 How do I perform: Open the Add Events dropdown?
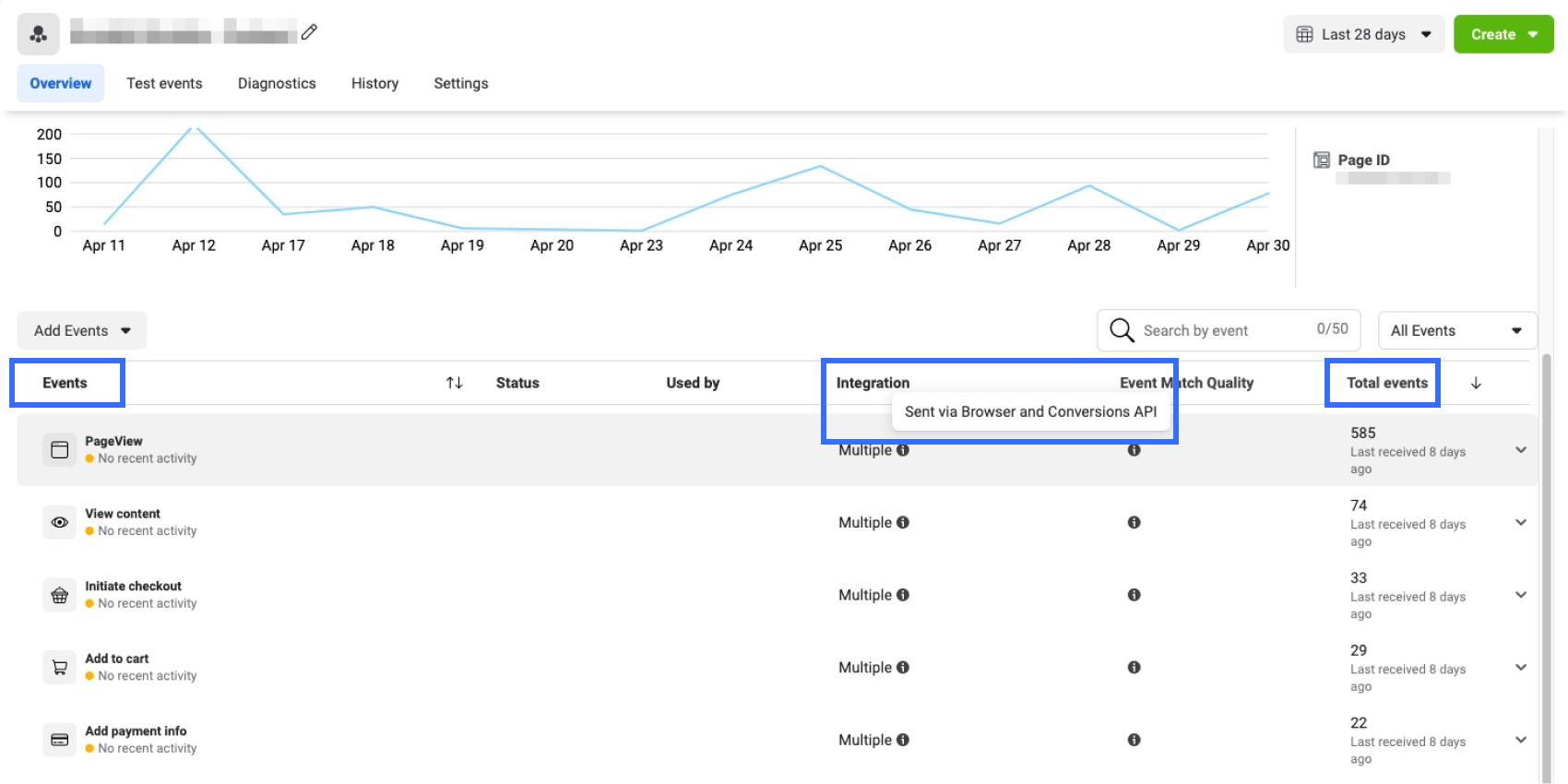[82, 330]
